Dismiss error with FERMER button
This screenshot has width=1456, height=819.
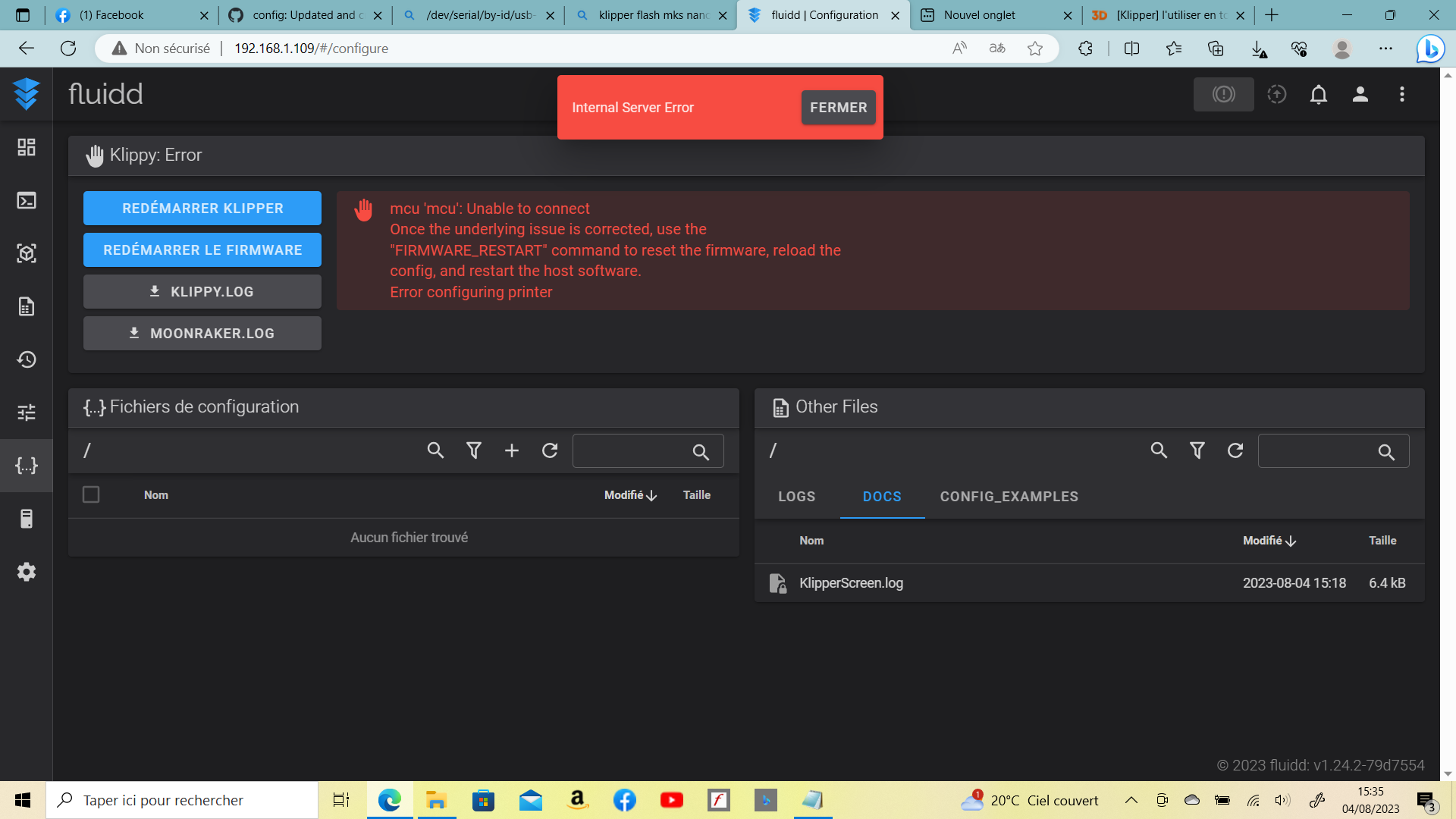coord(838,108)
